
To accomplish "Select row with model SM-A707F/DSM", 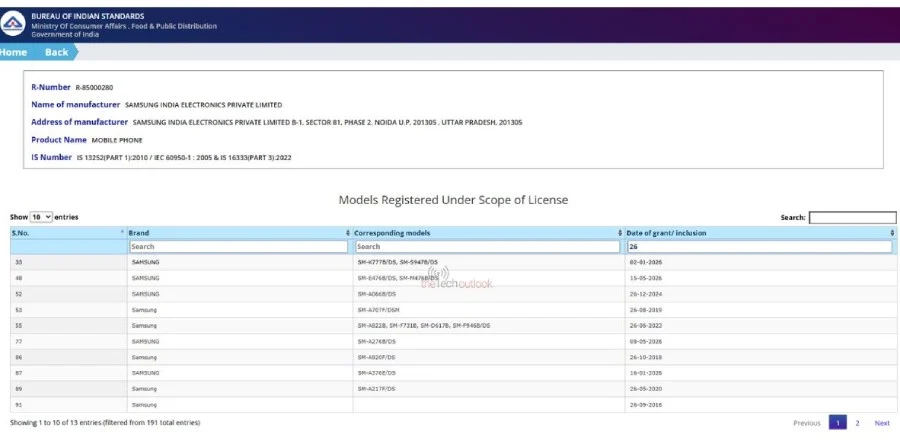I will point(452,310).
